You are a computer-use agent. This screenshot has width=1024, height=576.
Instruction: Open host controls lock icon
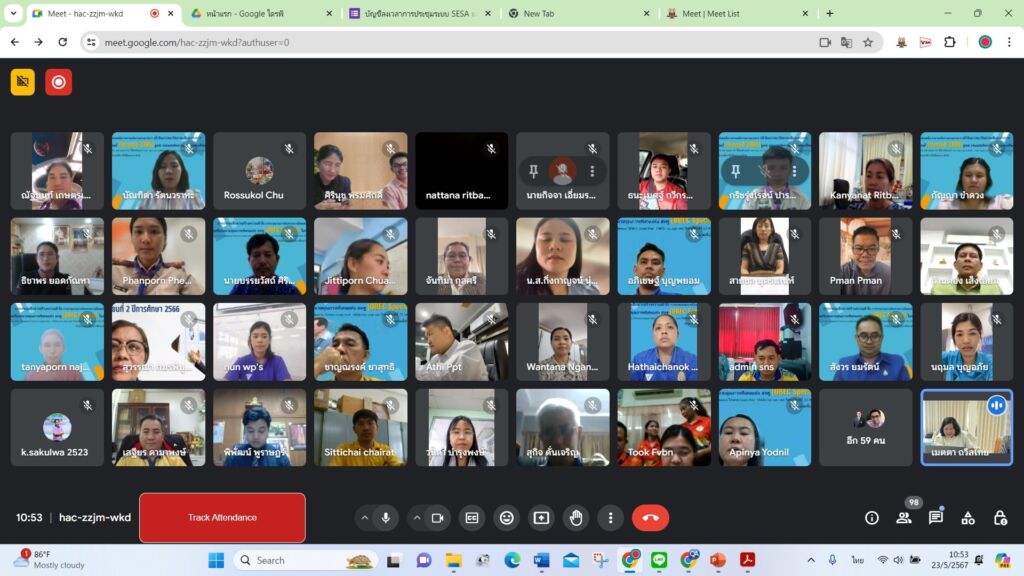[1000, 518]
